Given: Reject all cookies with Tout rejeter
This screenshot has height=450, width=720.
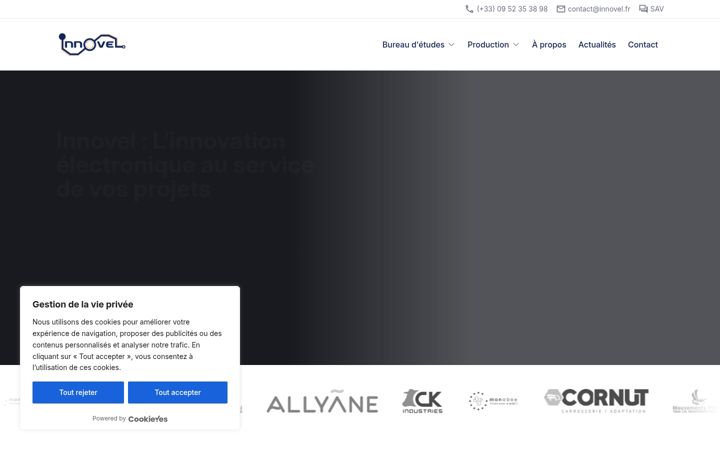Looking at the screenshot, I should point(78,392).
